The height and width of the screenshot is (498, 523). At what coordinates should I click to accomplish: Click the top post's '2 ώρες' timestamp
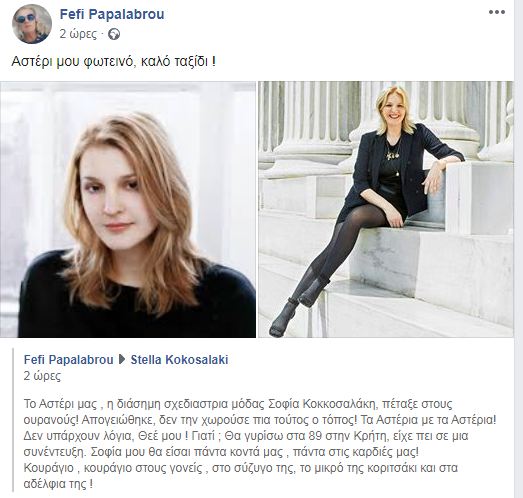pos(78,34)
